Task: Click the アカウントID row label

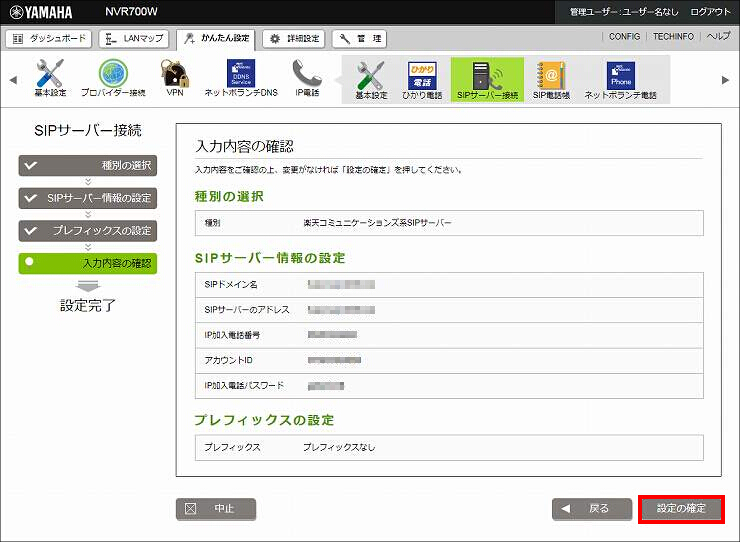Action: coord(228,360)
